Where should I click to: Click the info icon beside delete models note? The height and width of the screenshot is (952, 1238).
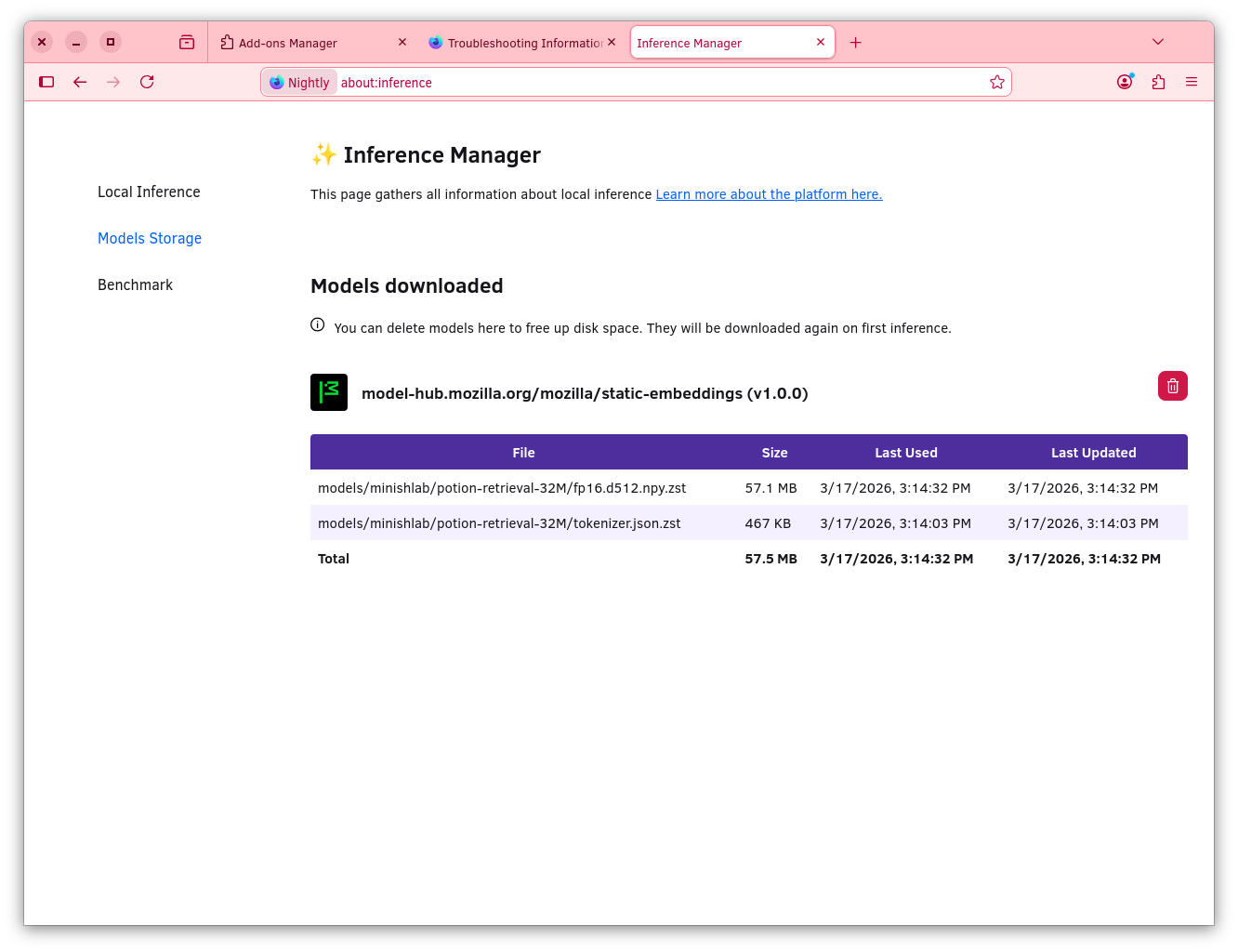coord(318,324)
